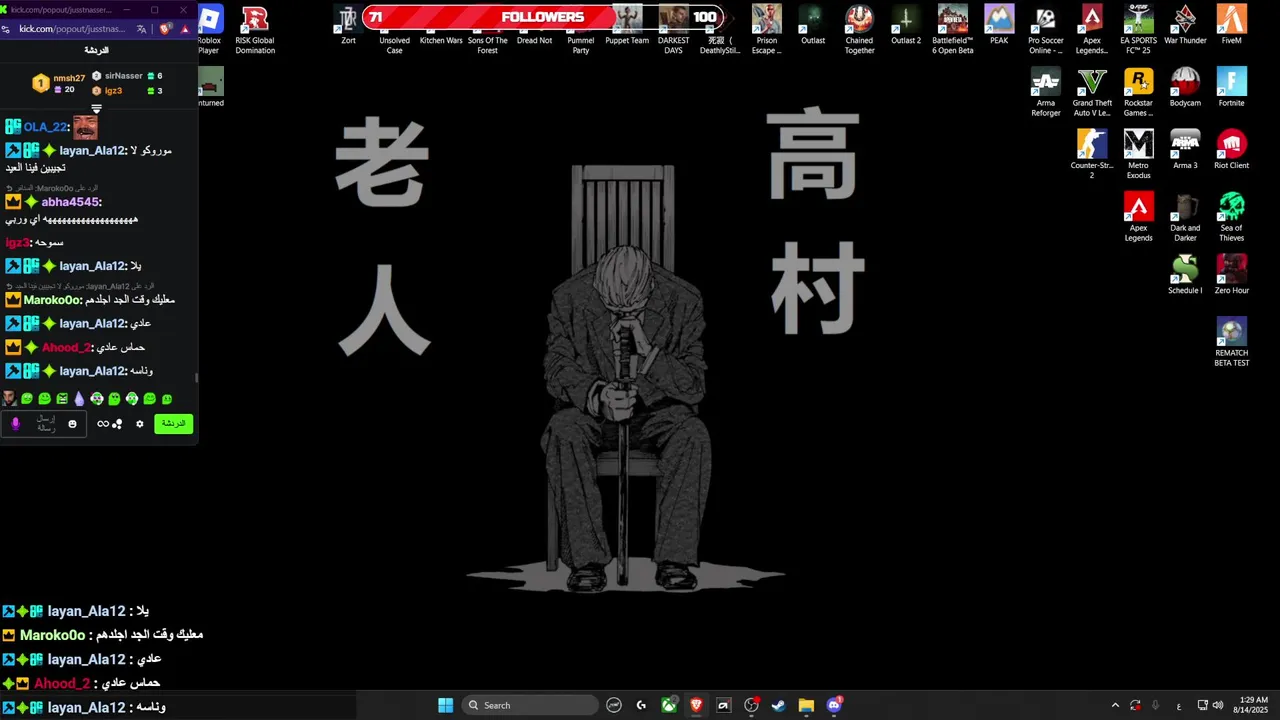This screenshot has height=720, width=1280.
Task: Open OLA_22's profile in chat
Action: (46, 127)
